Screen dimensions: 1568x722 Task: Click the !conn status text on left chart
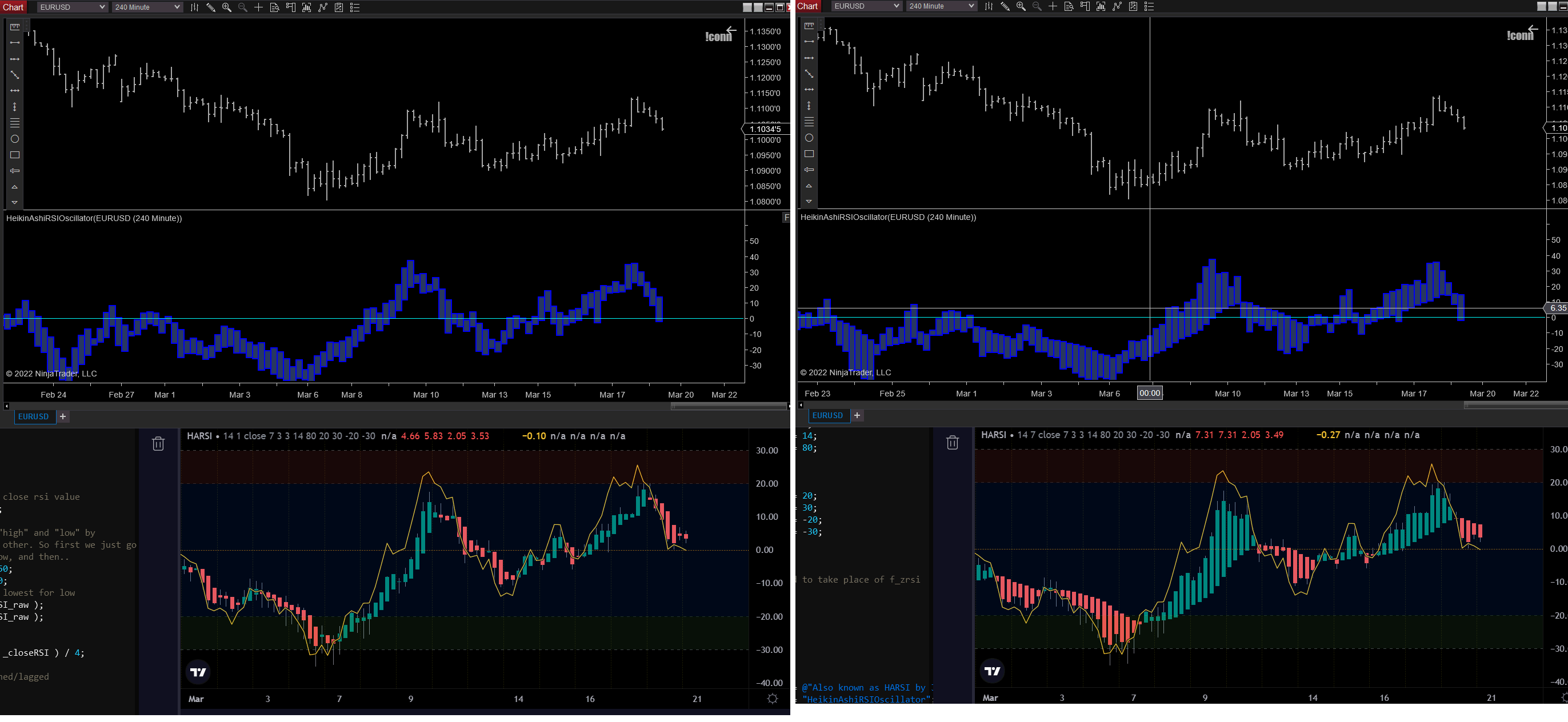[x=718, y=37]
